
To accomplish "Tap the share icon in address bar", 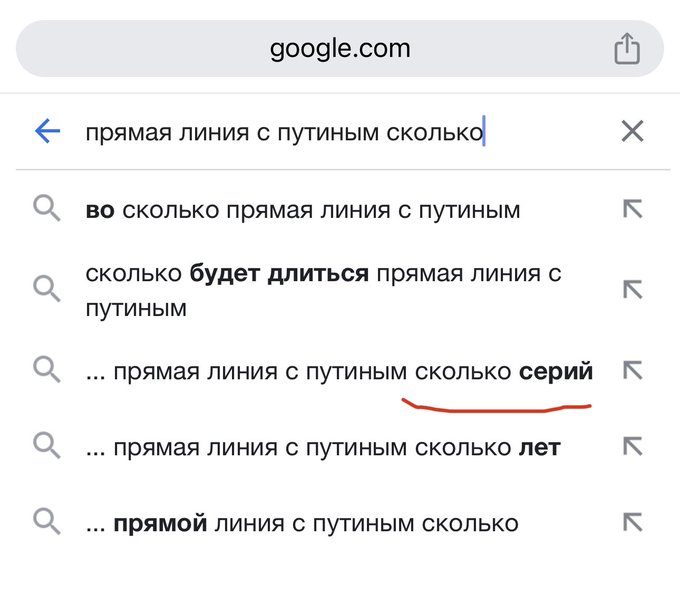I will click(x=627, y=48).
